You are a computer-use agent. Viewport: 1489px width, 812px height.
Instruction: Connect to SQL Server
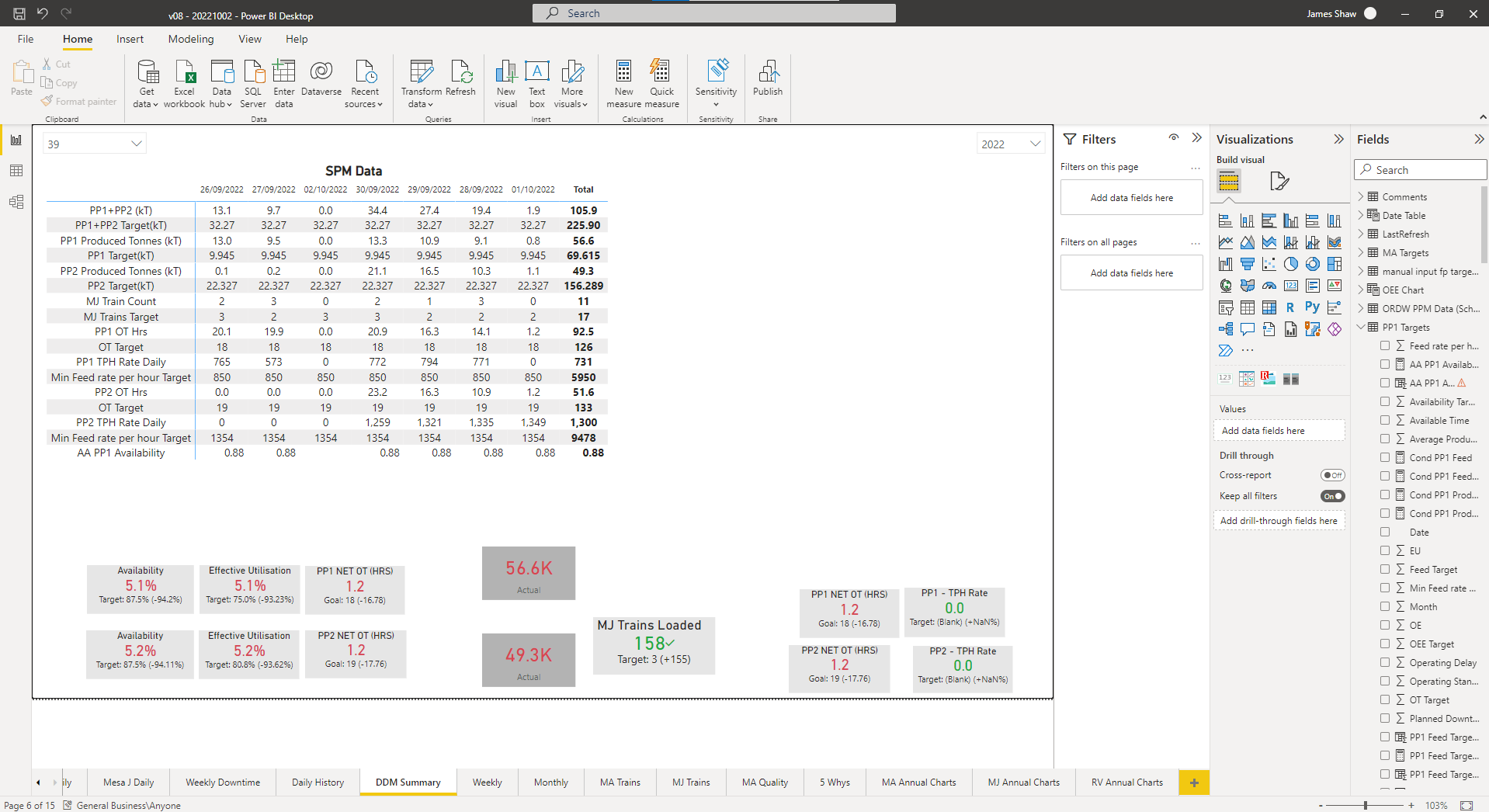tap(253, 83)
